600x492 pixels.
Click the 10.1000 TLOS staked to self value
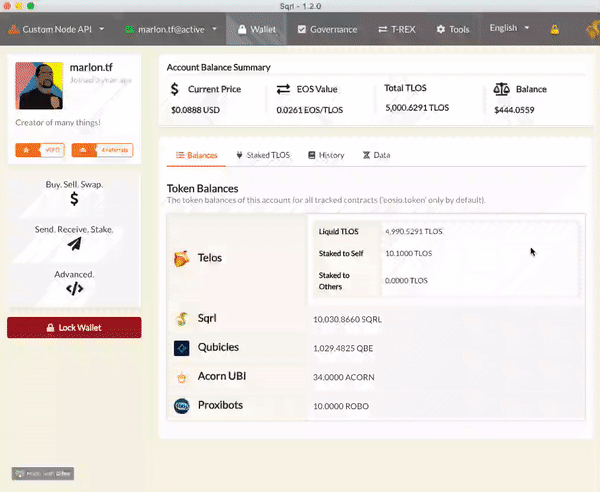click(408, 253)
